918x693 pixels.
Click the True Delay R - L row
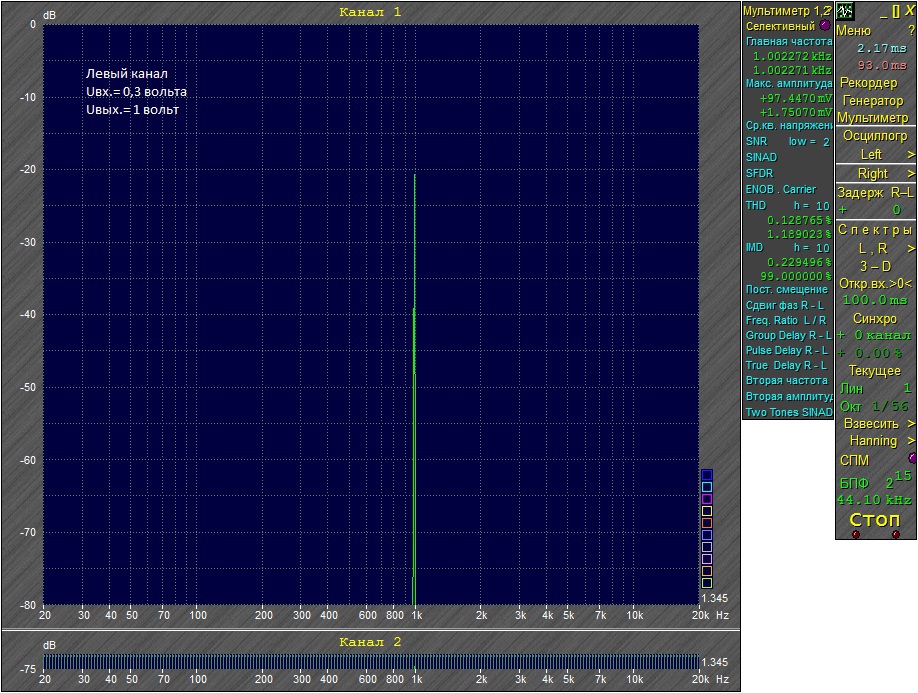[x=788, y=365]
